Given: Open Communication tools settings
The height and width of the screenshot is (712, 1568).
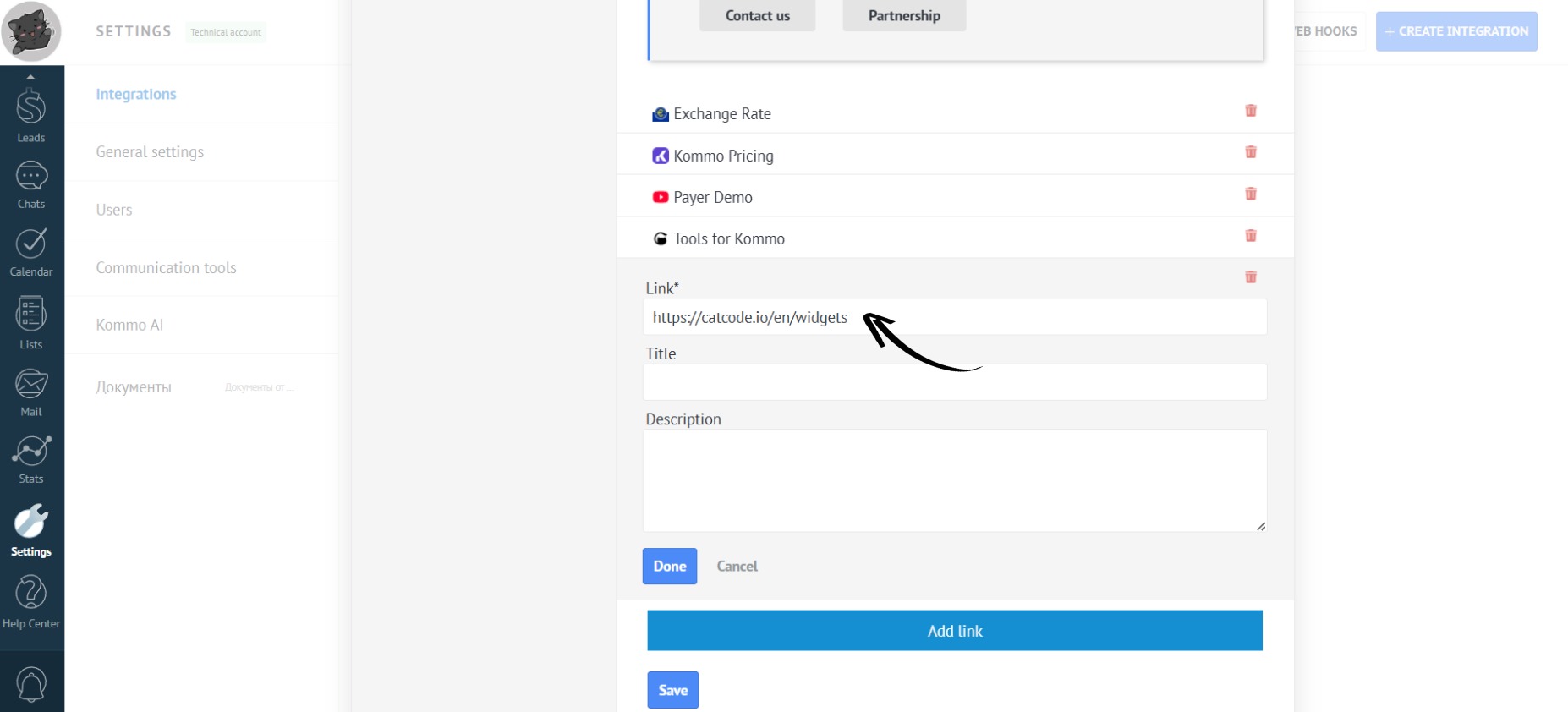Looking at the screenshot, I should 166,268.
